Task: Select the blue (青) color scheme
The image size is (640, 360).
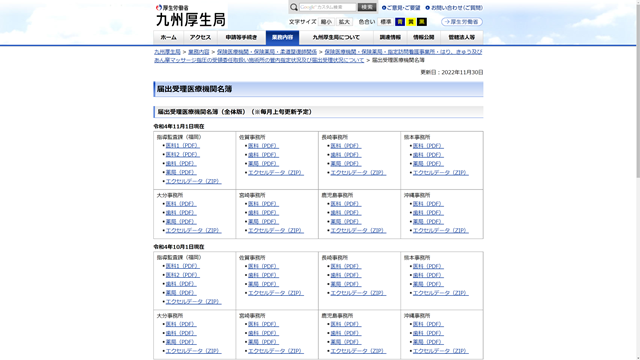Action: coord(400,22)
